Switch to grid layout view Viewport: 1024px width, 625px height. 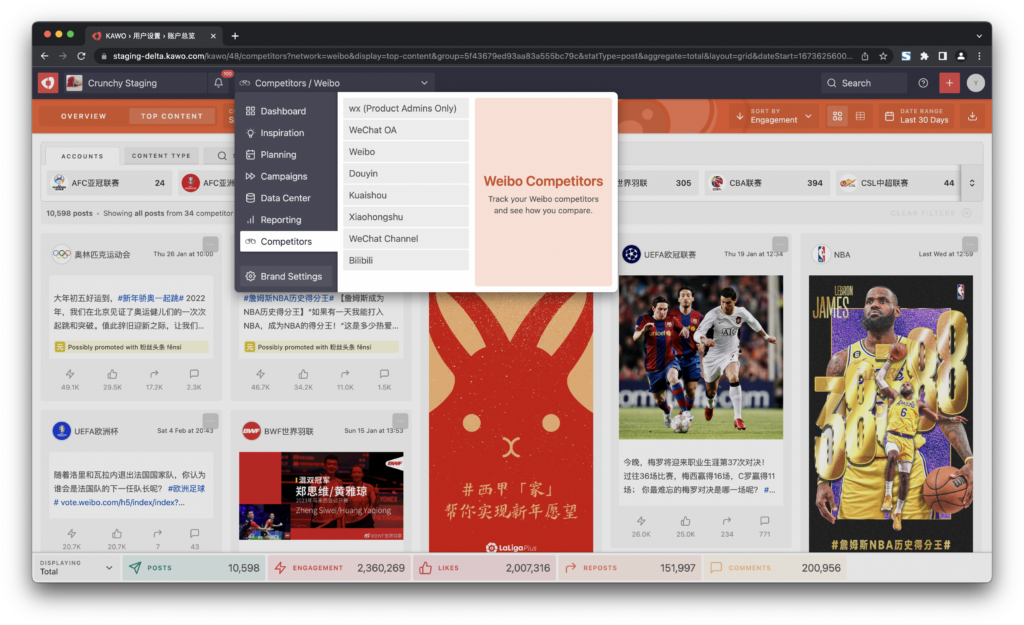[837, 116]
